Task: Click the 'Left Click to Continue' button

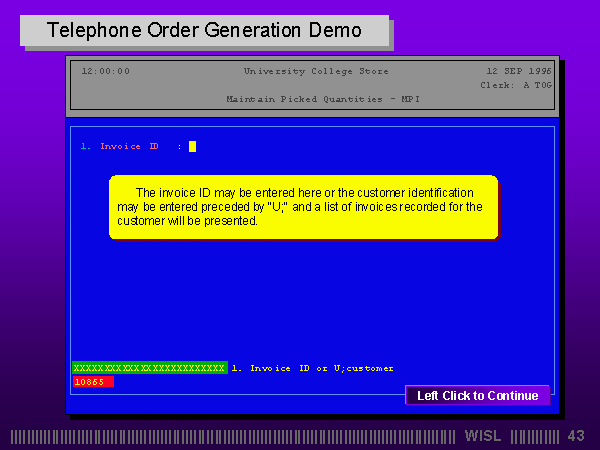Action: click(x=477, y=395)
